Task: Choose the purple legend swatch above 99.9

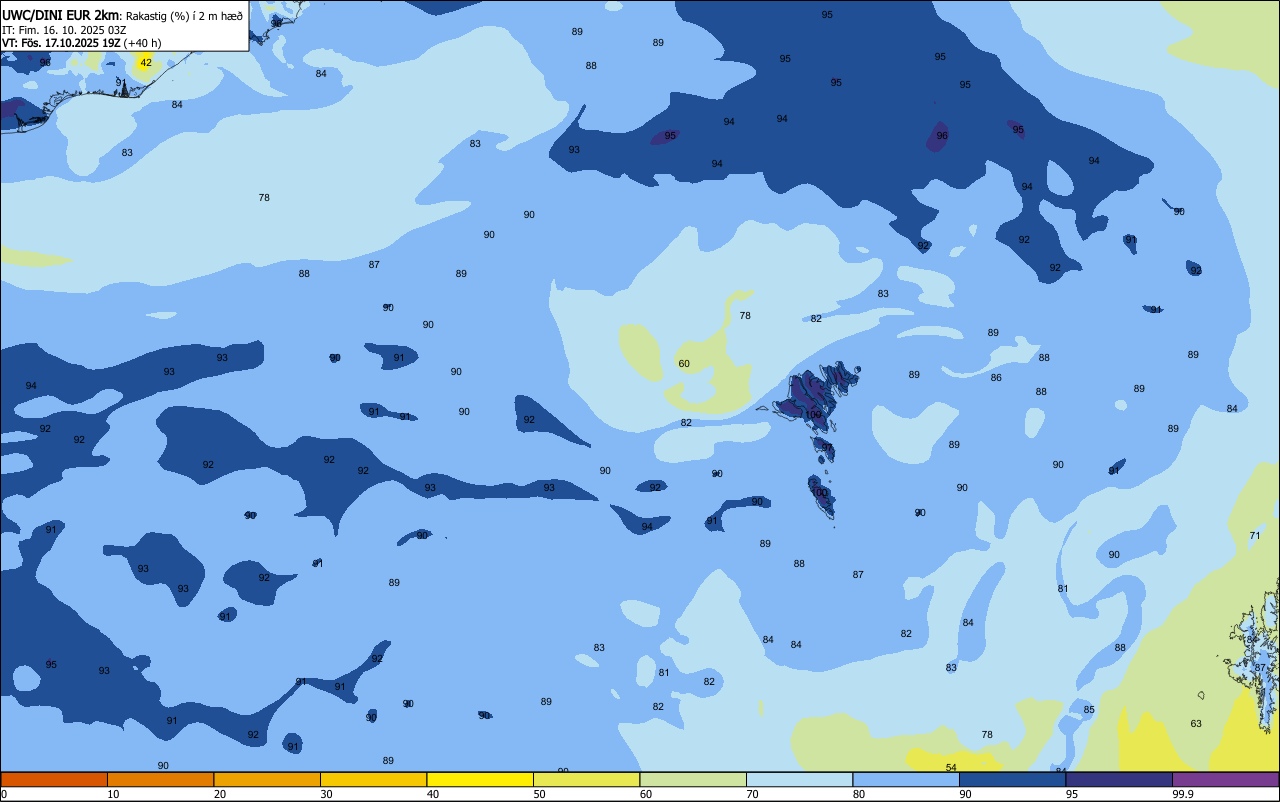Action: 1225,779
